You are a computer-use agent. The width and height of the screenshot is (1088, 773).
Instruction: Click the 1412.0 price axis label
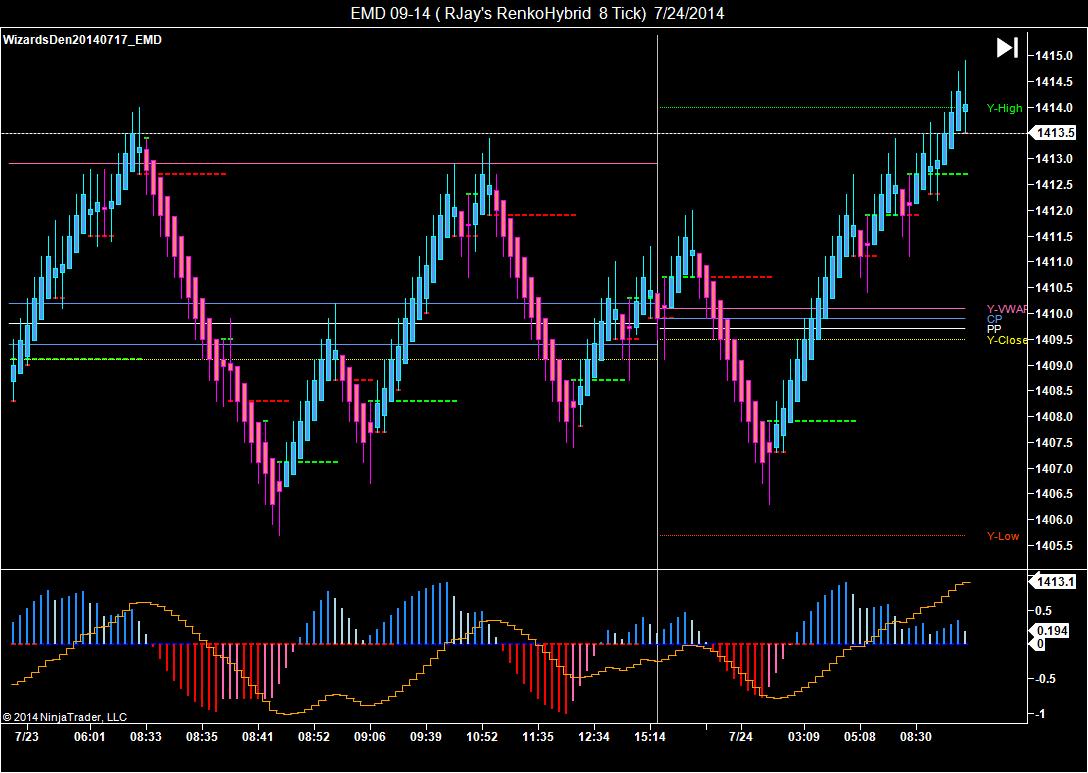coord(1054,210)
